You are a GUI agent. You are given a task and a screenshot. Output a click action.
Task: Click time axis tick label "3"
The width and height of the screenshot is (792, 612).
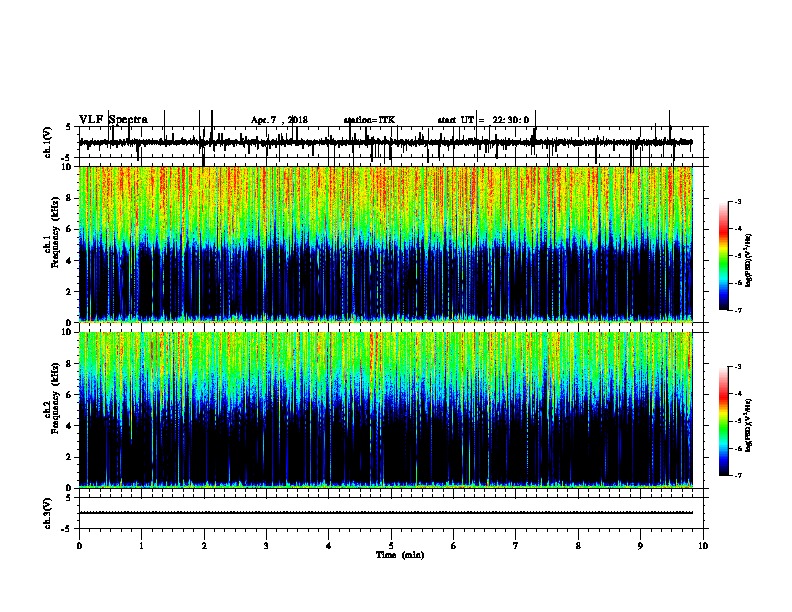[266, 546]
